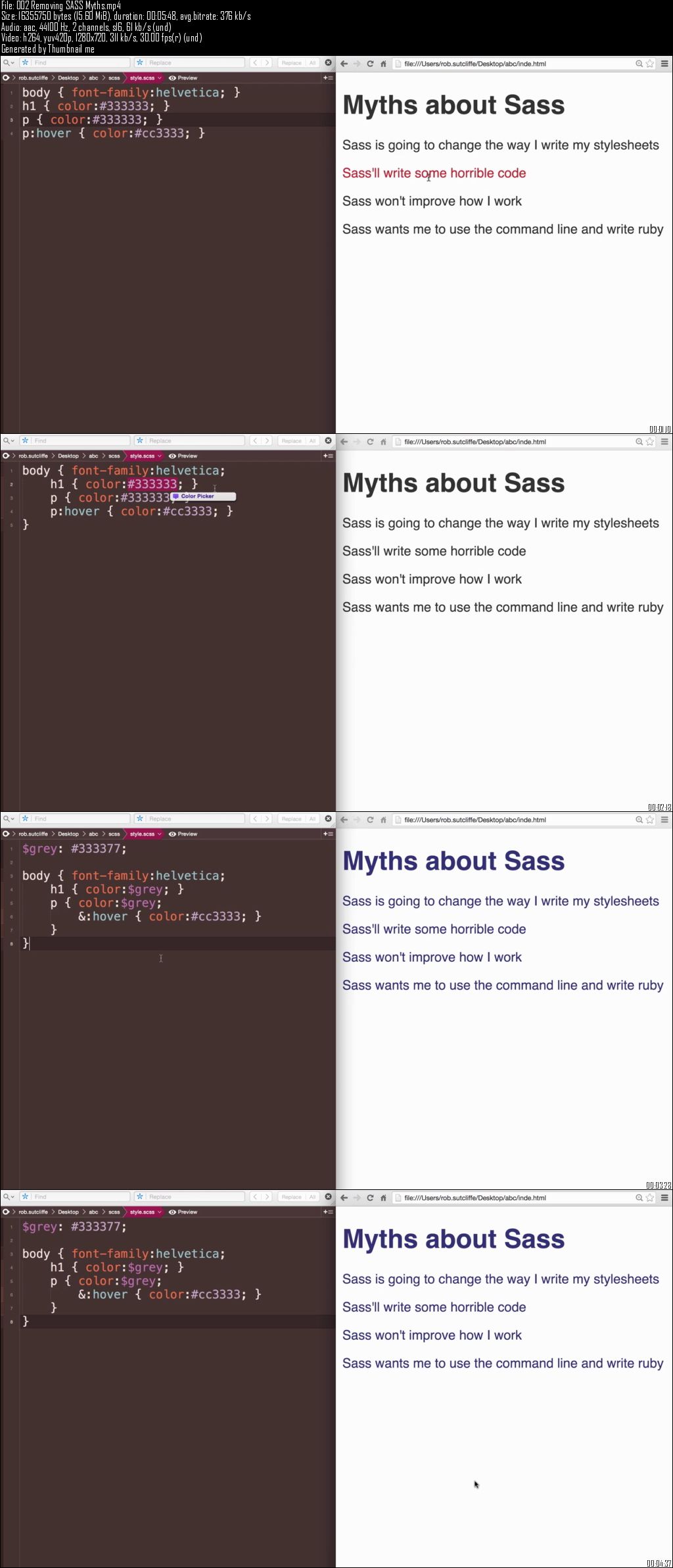Select Desktop breadcrumb in 00:03:28 frame
The width and height of the screenshot is (673, 1568).
click(x=68, y=834)
